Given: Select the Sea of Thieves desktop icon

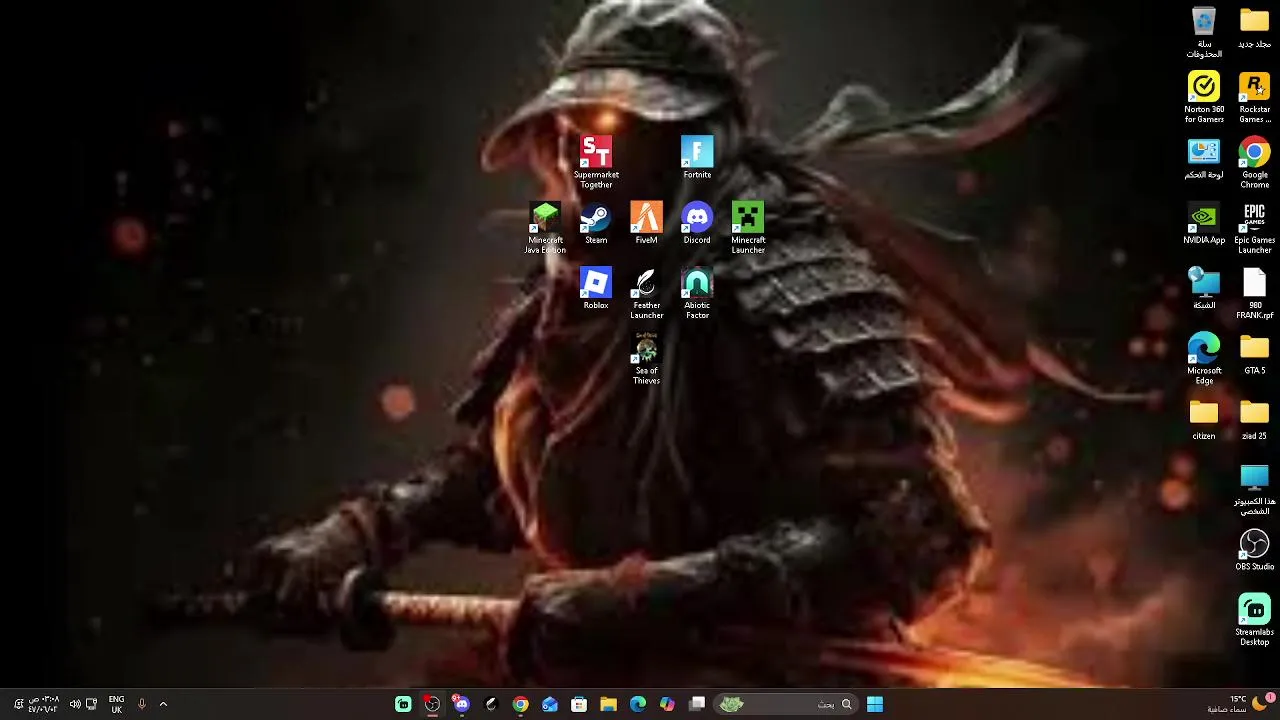Looking at the screenshot, I should (646, 358).
